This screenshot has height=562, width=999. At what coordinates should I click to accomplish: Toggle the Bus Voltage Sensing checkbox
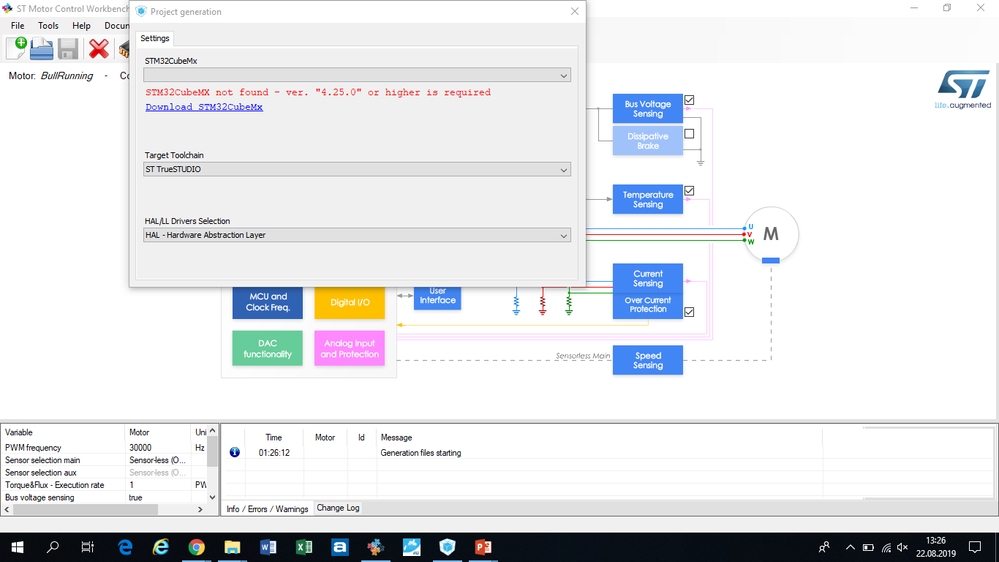(x=689, y=100)
